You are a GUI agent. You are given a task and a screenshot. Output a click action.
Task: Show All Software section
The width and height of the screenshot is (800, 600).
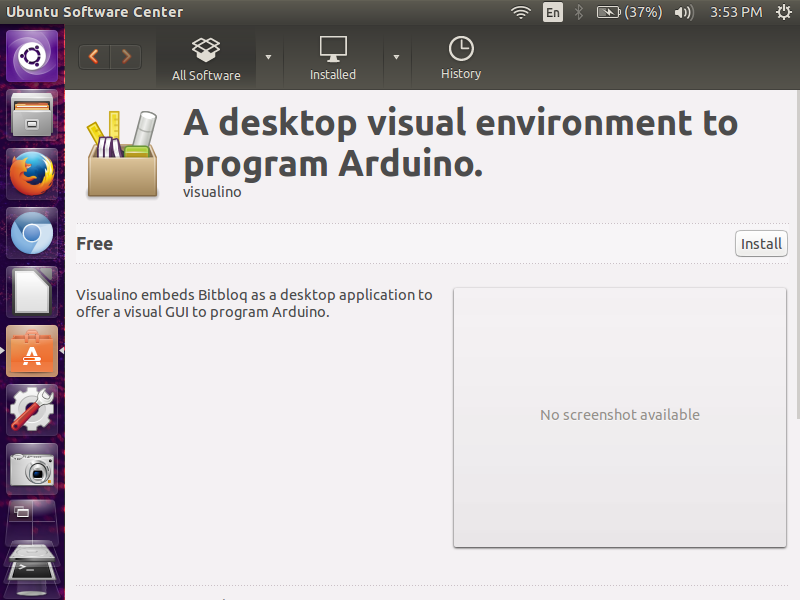206,59
